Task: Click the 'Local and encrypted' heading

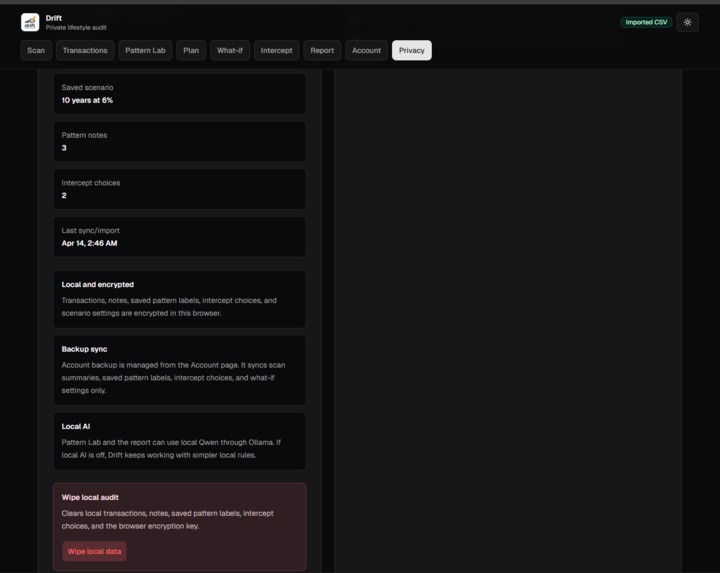Action: 97,285
